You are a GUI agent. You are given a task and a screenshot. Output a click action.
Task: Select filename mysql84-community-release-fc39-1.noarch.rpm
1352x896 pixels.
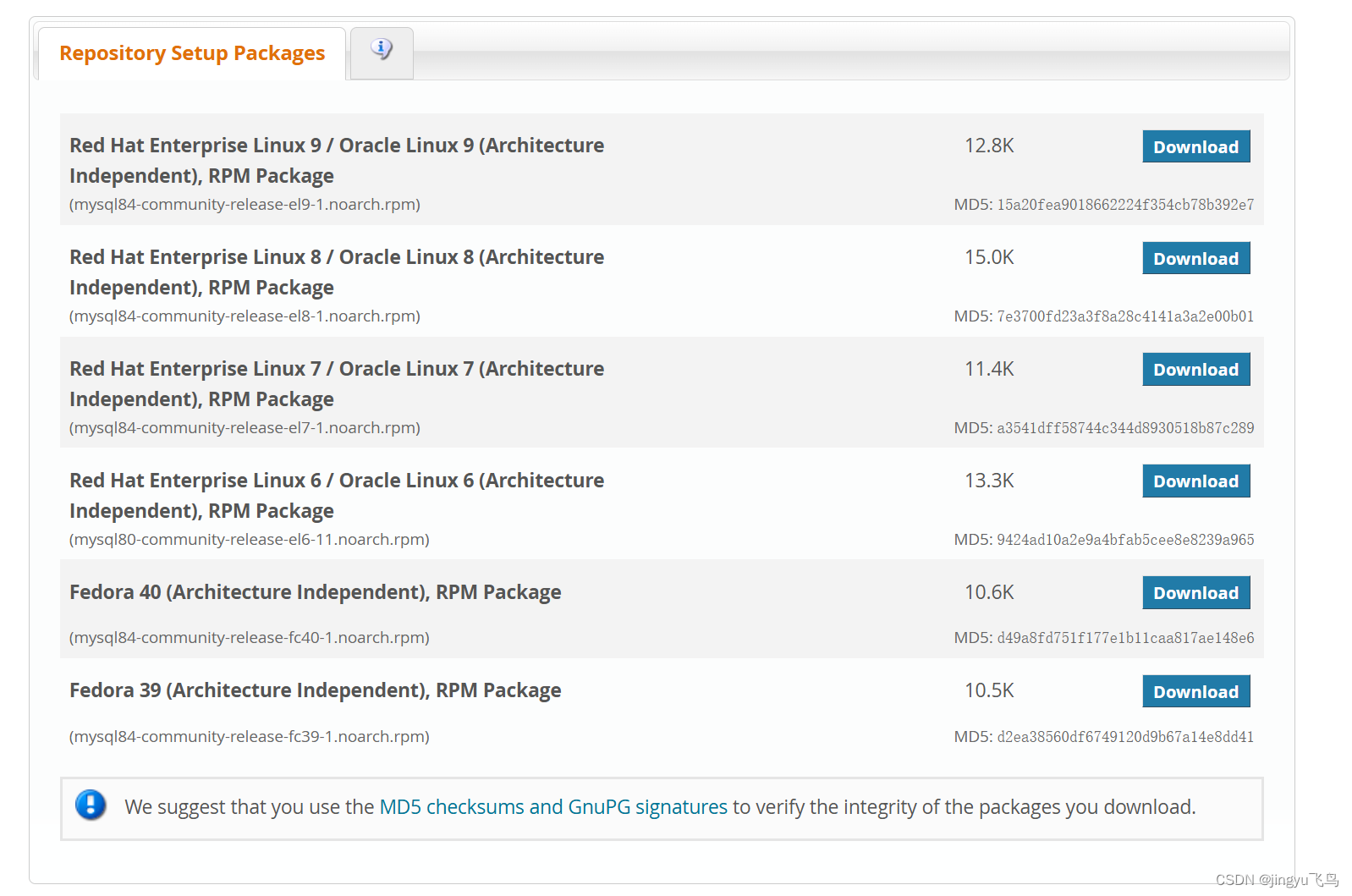click(250, 736)
